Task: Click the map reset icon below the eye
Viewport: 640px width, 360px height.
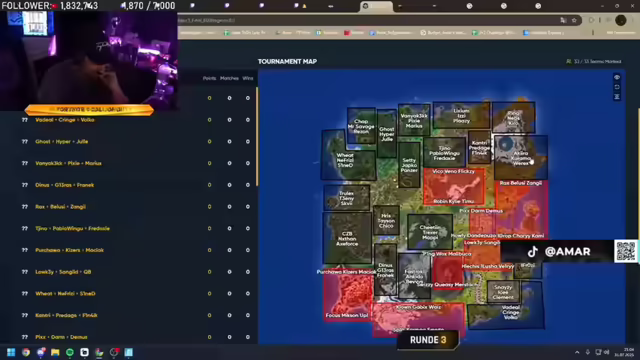Action: [x=617, y=87]
